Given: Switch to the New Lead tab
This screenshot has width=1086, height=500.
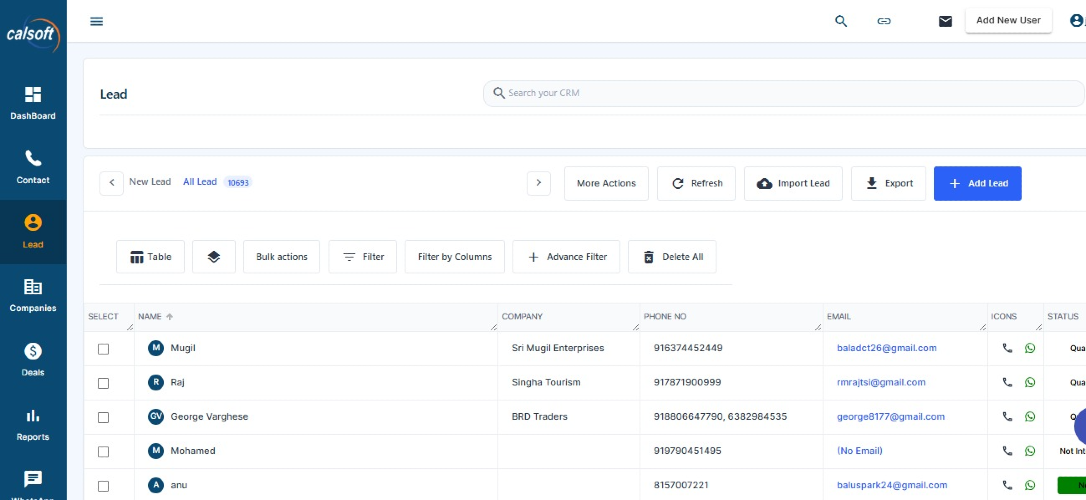Looking at the screenshot, I should coord(150,182).
